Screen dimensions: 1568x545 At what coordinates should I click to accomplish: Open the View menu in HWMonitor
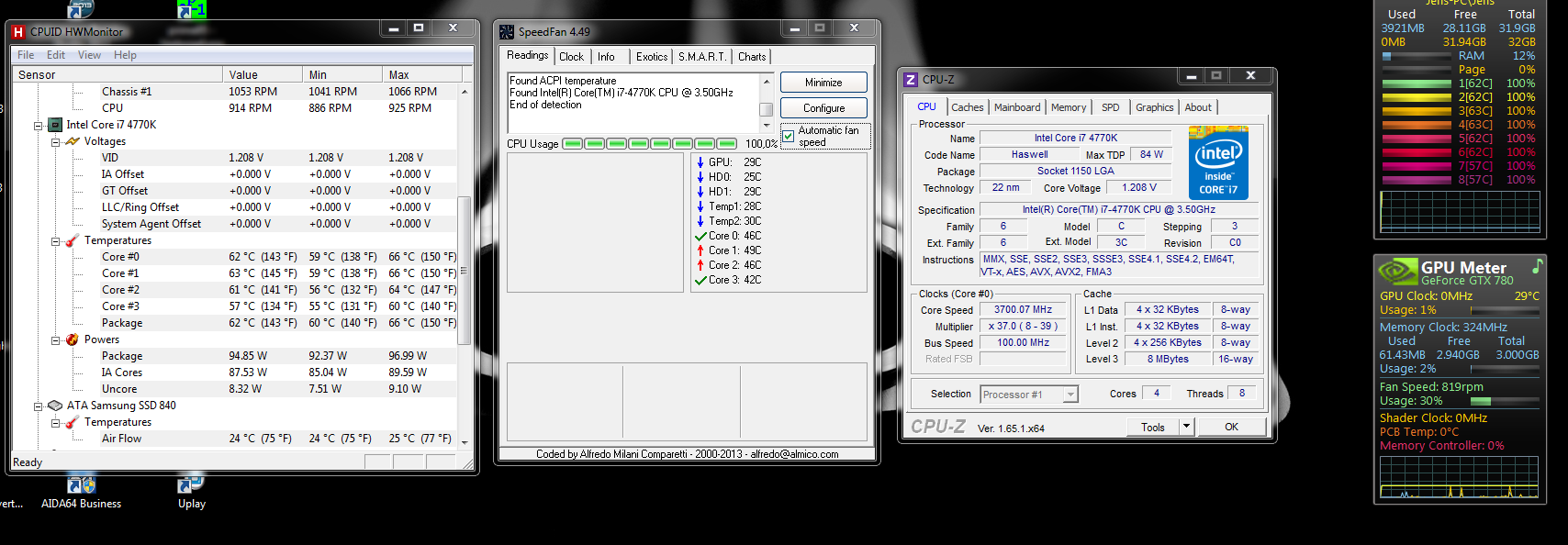click(90, 55)
